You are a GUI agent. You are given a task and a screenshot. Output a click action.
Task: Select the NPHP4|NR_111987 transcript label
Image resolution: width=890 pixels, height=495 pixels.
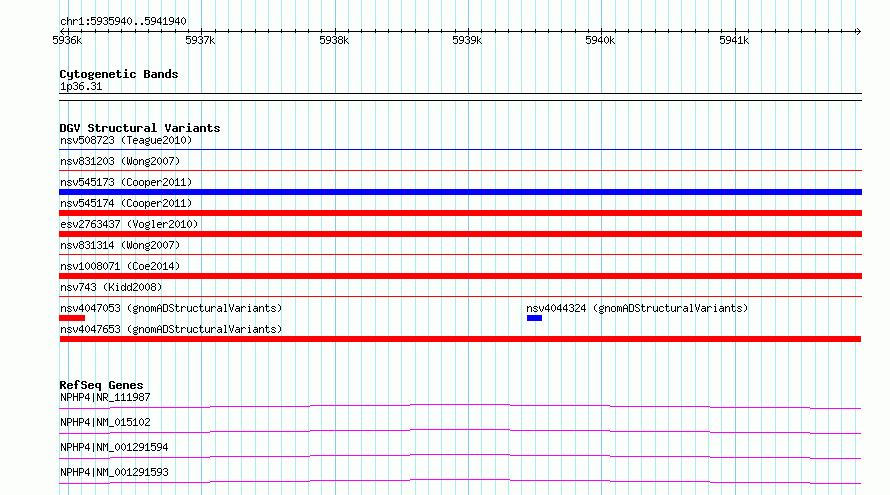(105, 397)
